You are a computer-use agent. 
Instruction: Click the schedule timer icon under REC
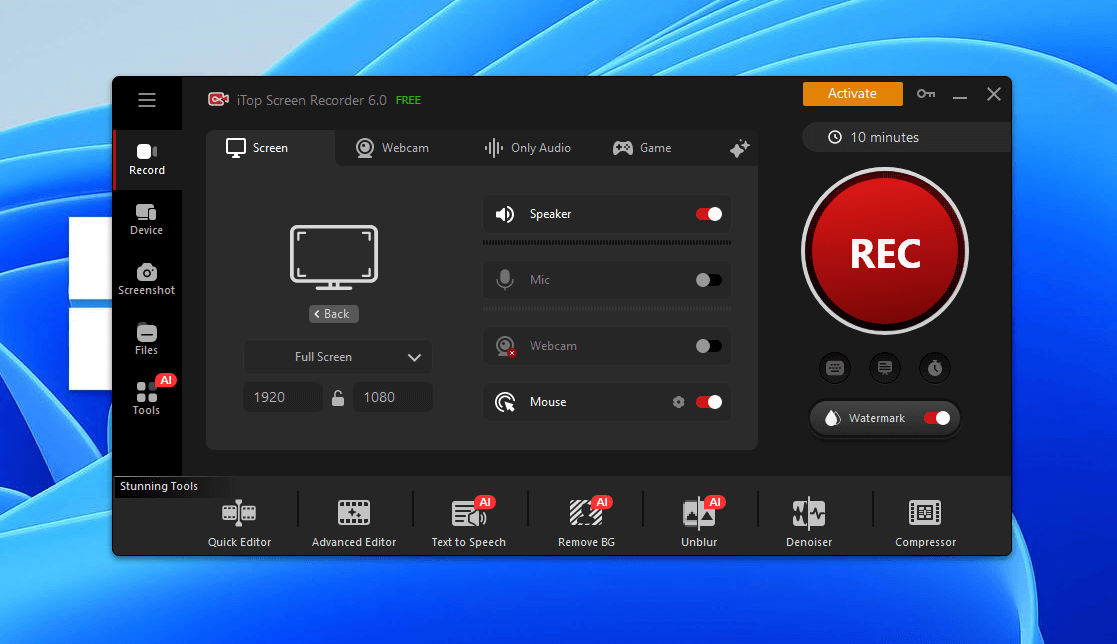[935, 368]
